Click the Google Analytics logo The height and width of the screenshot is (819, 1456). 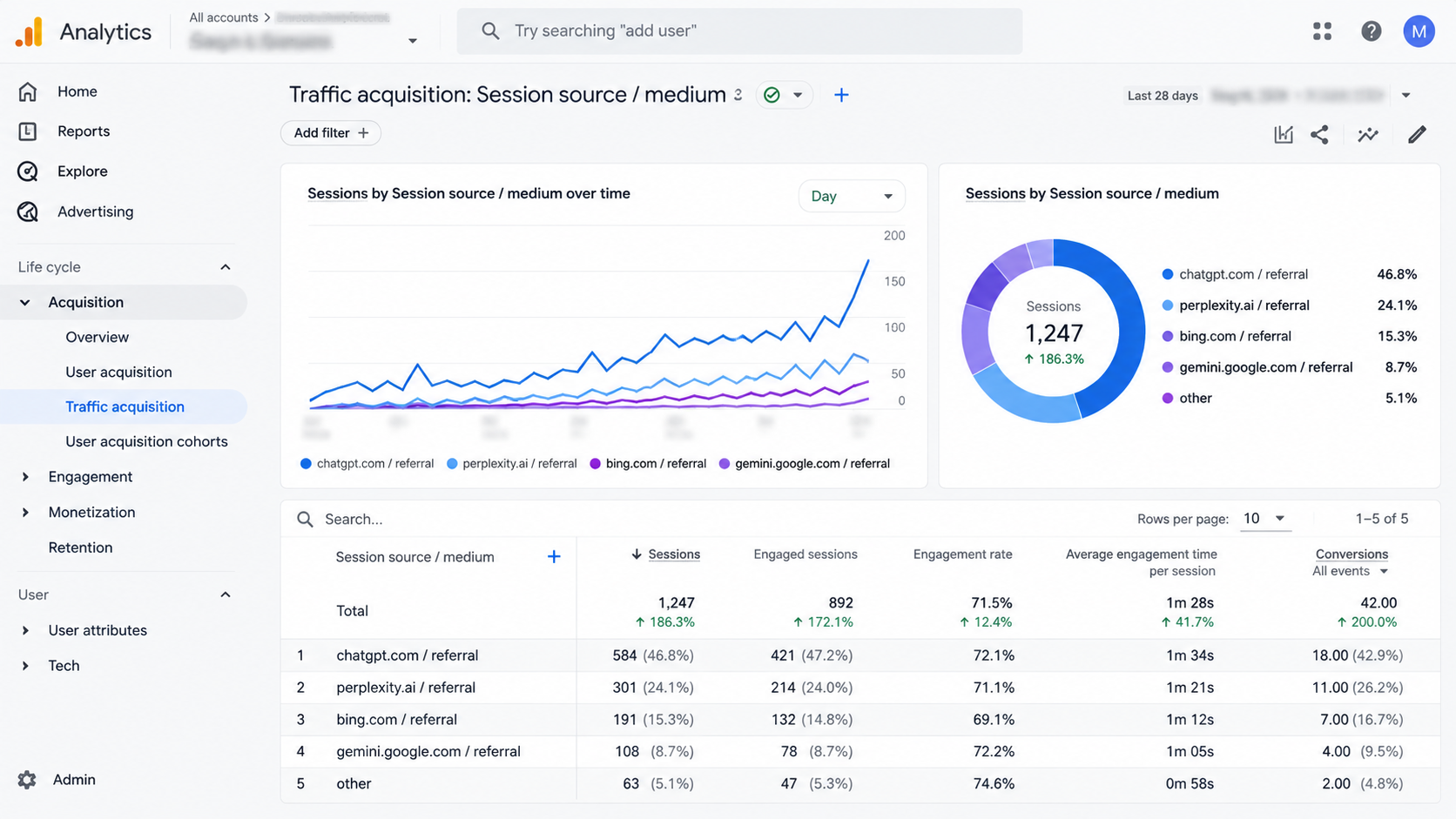(29, 31)
